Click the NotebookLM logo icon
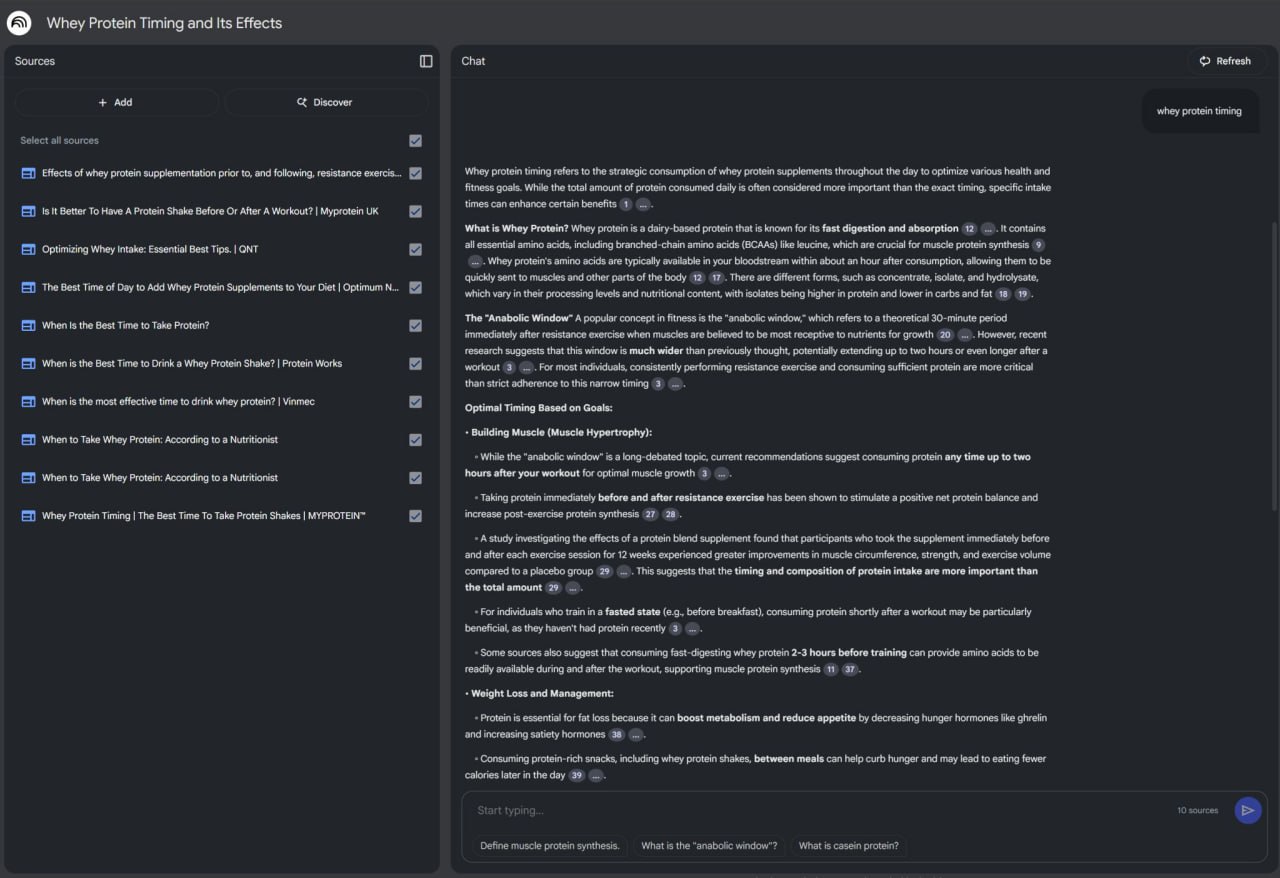 19,23
